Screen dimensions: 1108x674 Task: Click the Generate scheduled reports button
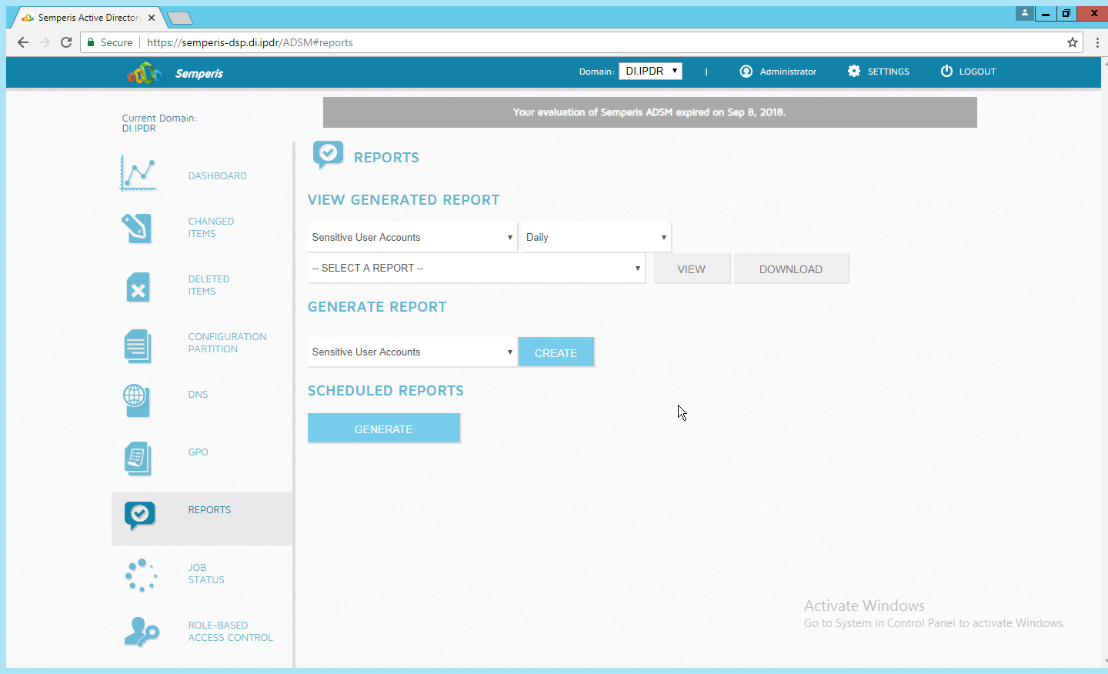pyautogui.click(x=384, y=429)
